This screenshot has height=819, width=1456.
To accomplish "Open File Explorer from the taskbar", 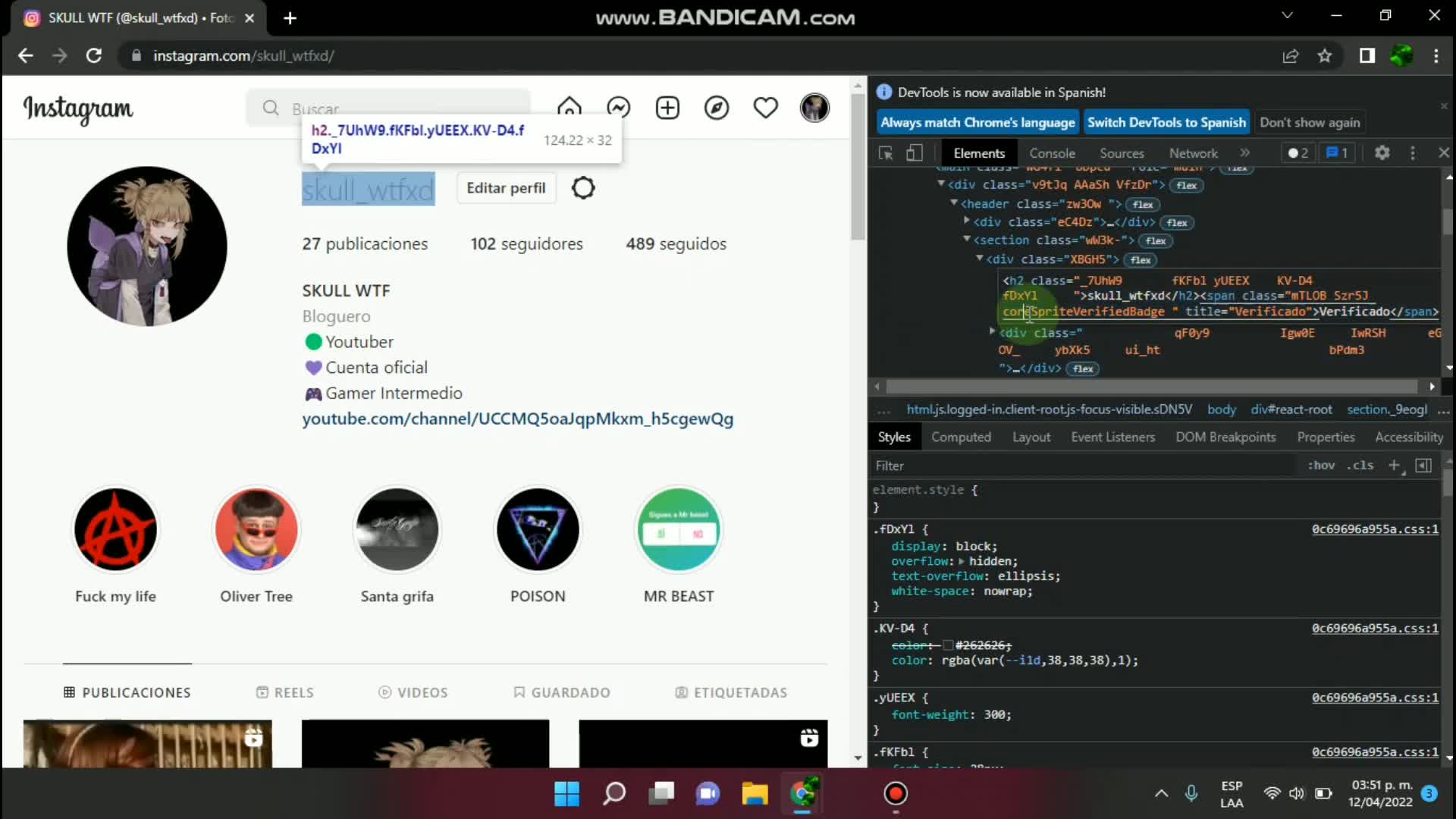I will (x=755, y=794).
